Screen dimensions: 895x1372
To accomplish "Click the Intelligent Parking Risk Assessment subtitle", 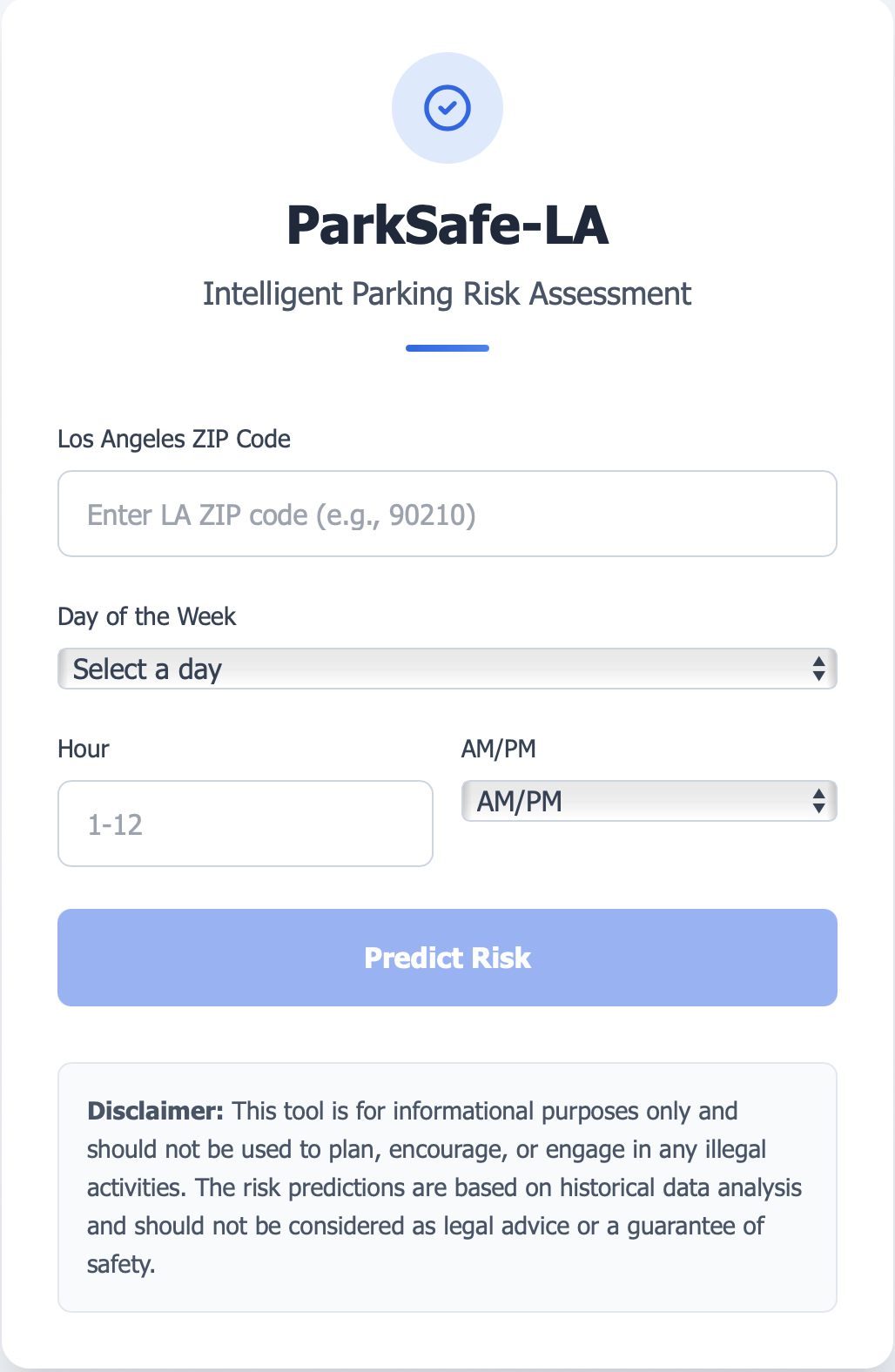I will point(447,294).
